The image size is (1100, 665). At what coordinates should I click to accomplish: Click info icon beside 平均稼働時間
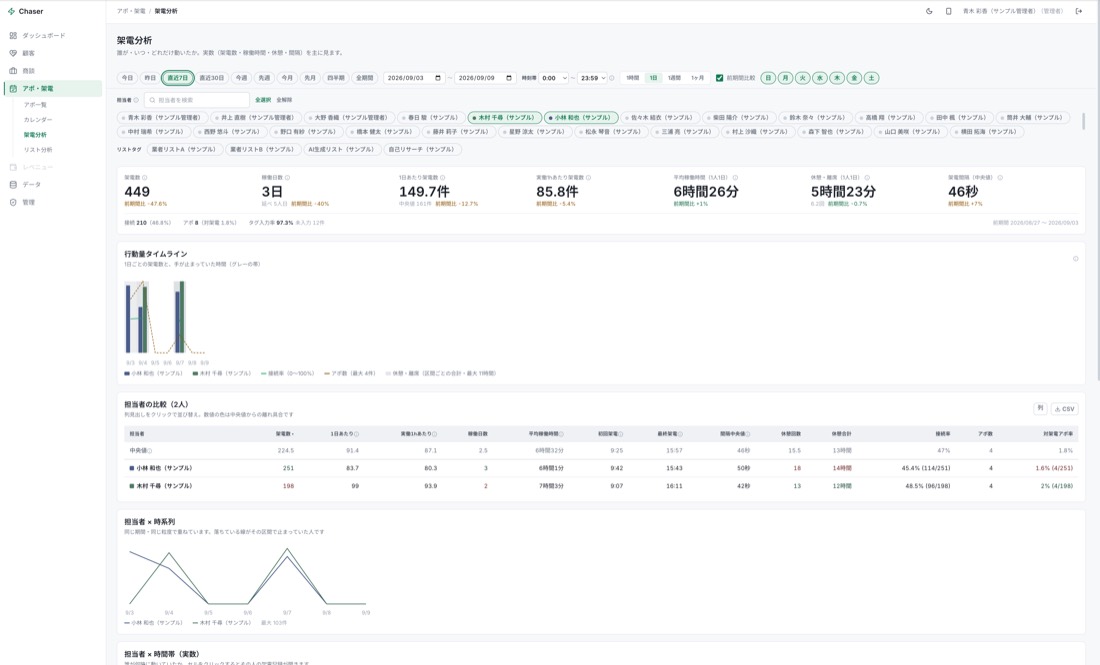pyautogui.click(x=735, y=178)
